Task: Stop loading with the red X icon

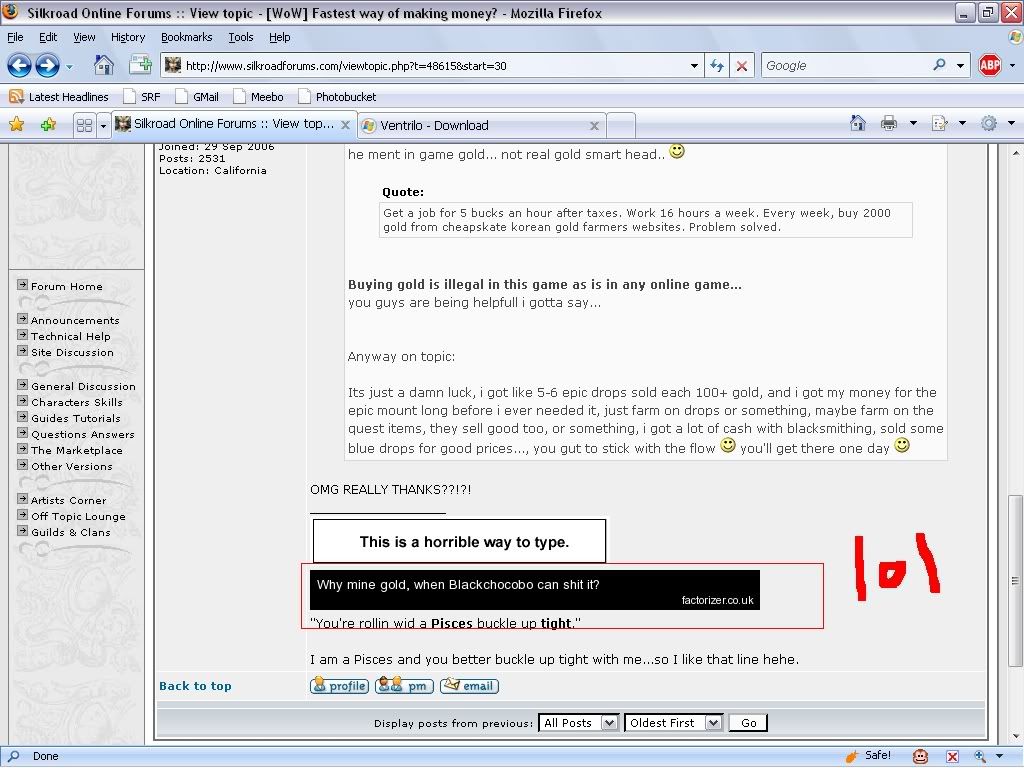Action: pyautogui.click(x=742, y=65)
